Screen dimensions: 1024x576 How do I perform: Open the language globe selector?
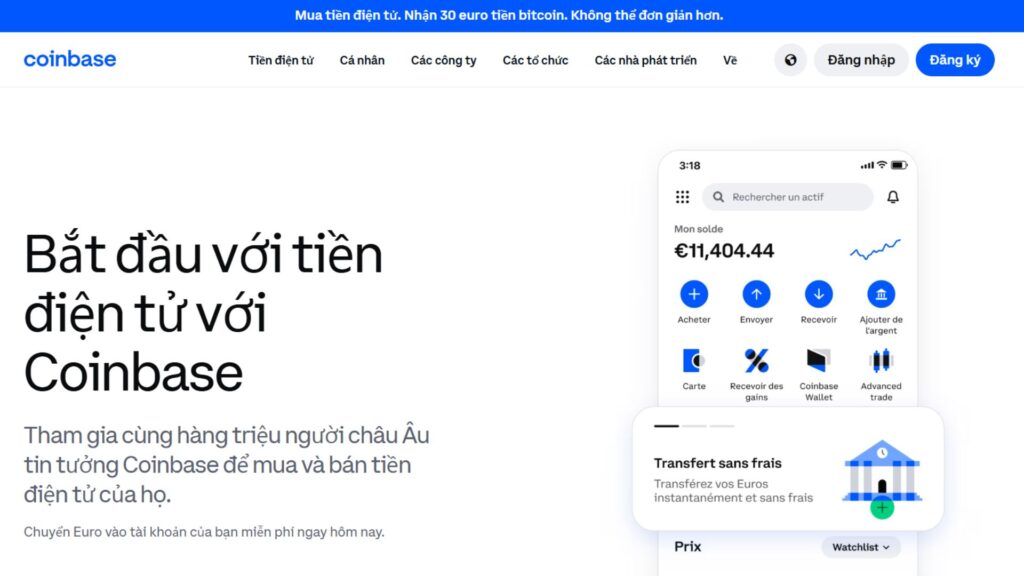pyautogui.click(x=790, y=60)
